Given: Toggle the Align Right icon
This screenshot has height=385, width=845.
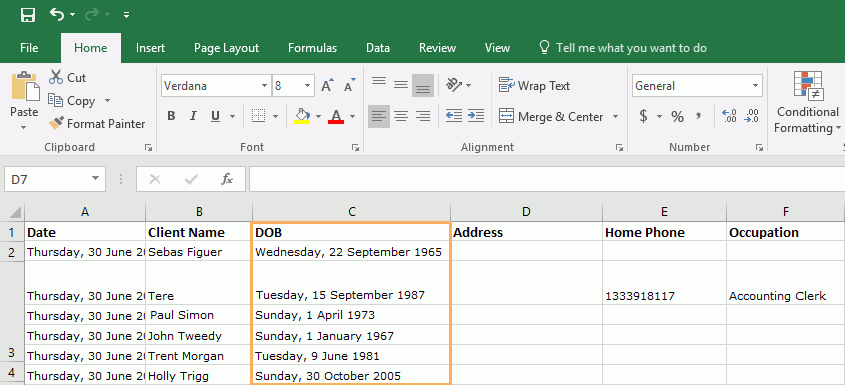Looking at the screenshot, I should click(423, 116).
